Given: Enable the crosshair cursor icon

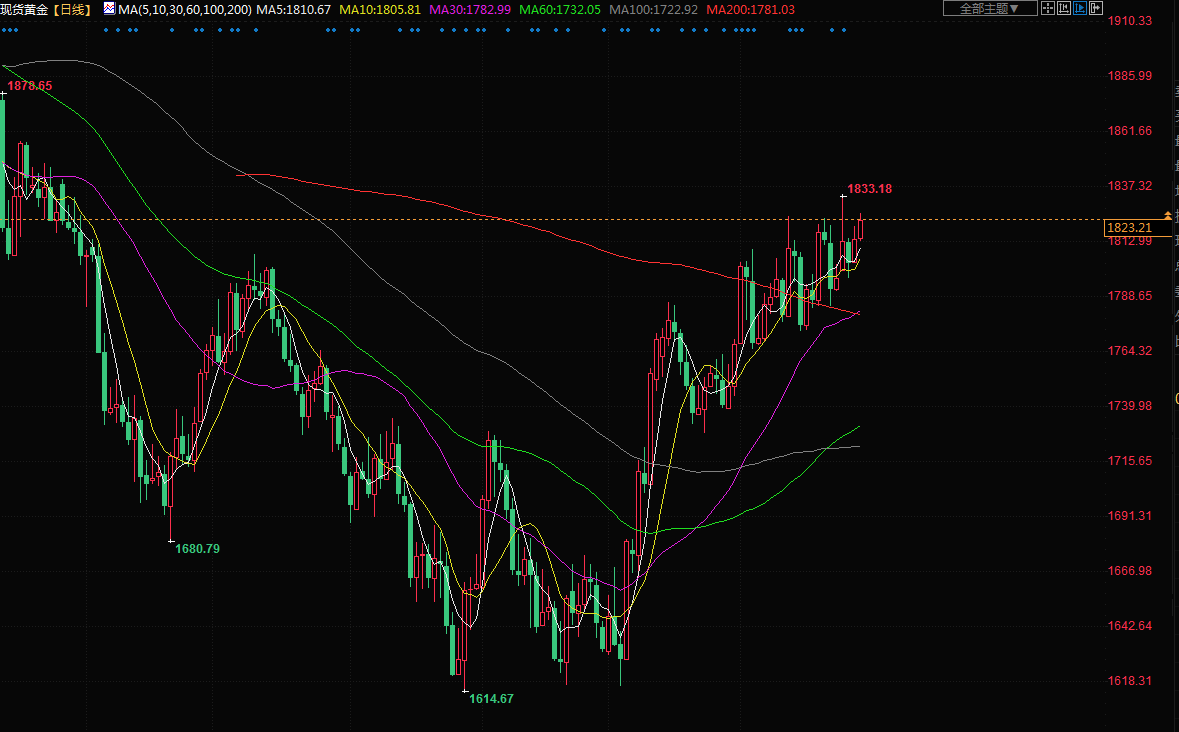Looking at the screenshot, I should [1047, 9].
